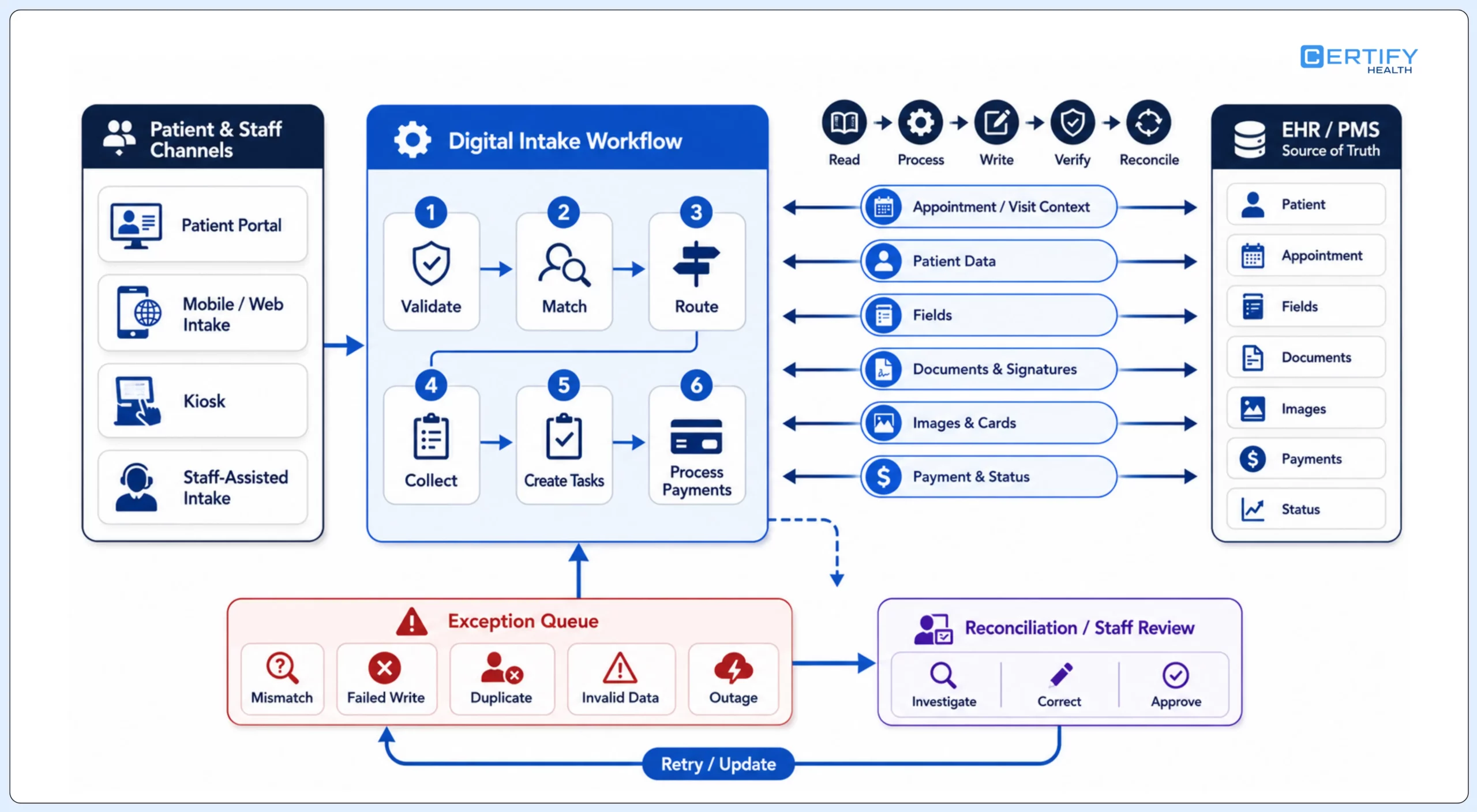Click the Staff-Assisted Intake headset icon
The image size is (1477, 812).
(x=136, y=488)
